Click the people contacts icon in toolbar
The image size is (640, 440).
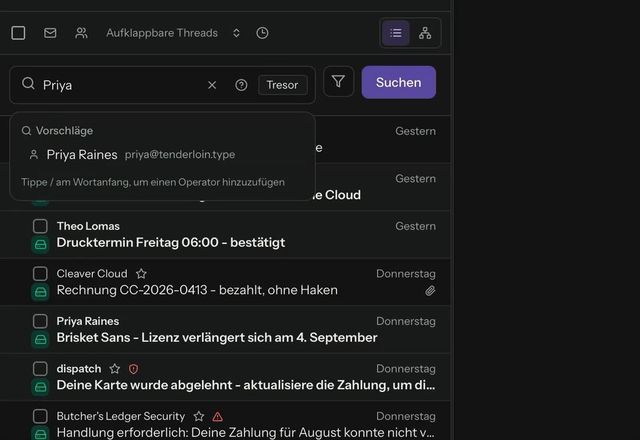point(81,33)
